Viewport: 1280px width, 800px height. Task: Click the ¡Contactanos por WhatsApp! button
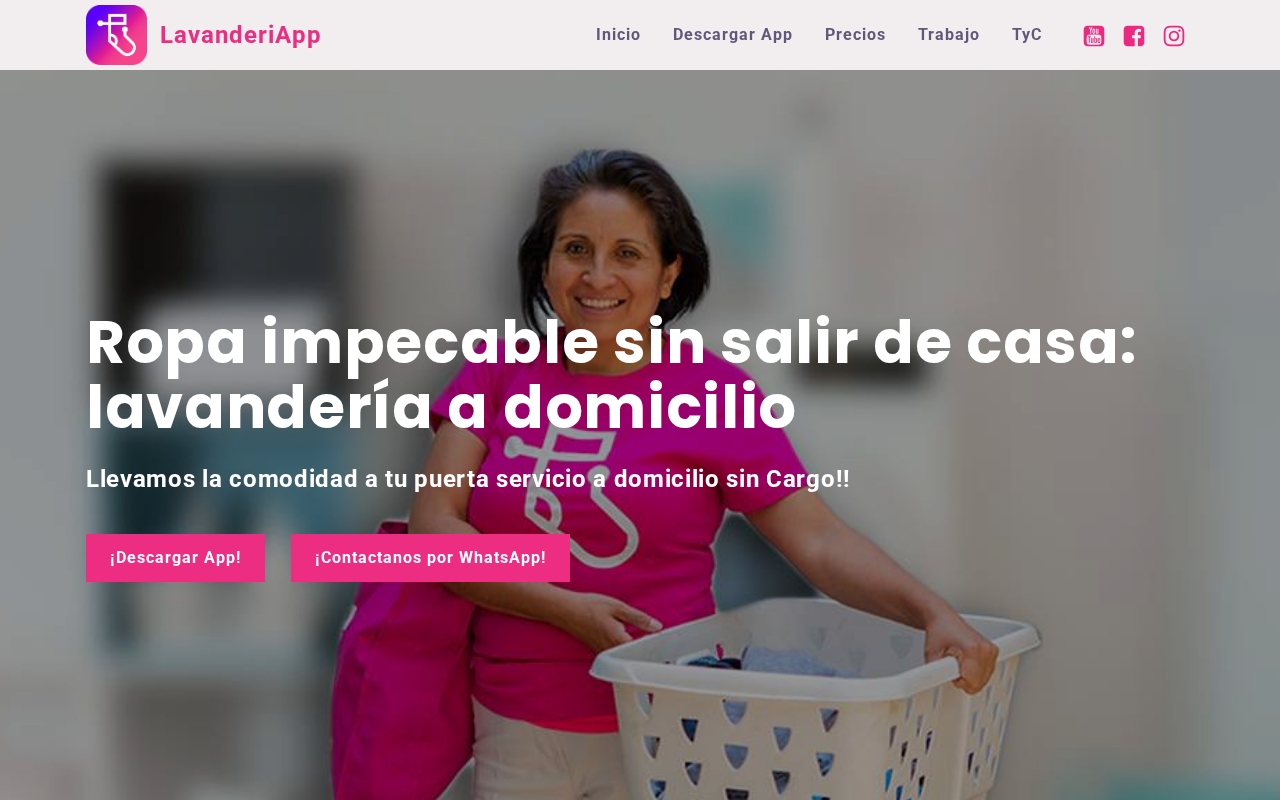point(431,558)
